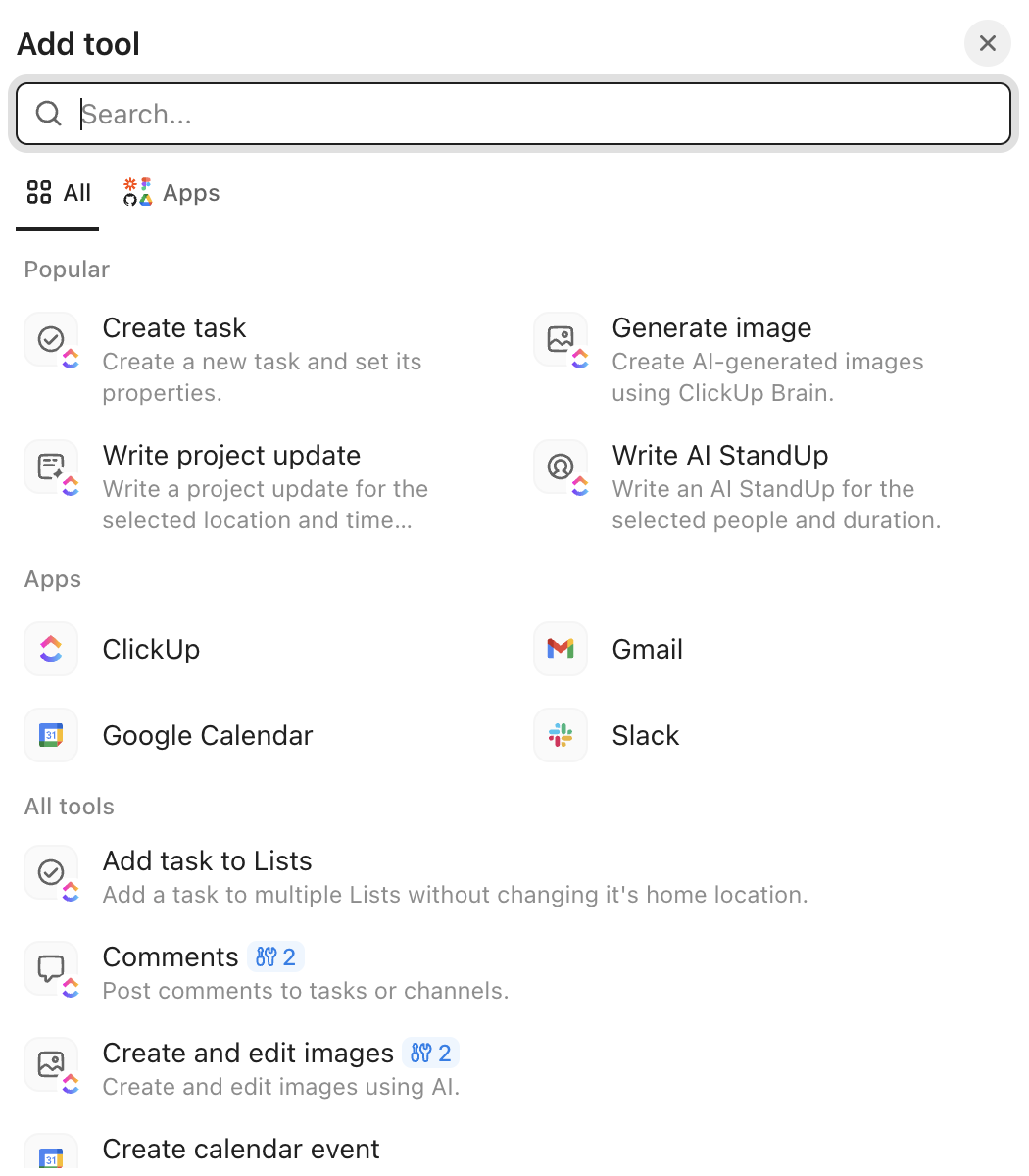Choose the Write AI StandUp option

(x=719, y=455)
